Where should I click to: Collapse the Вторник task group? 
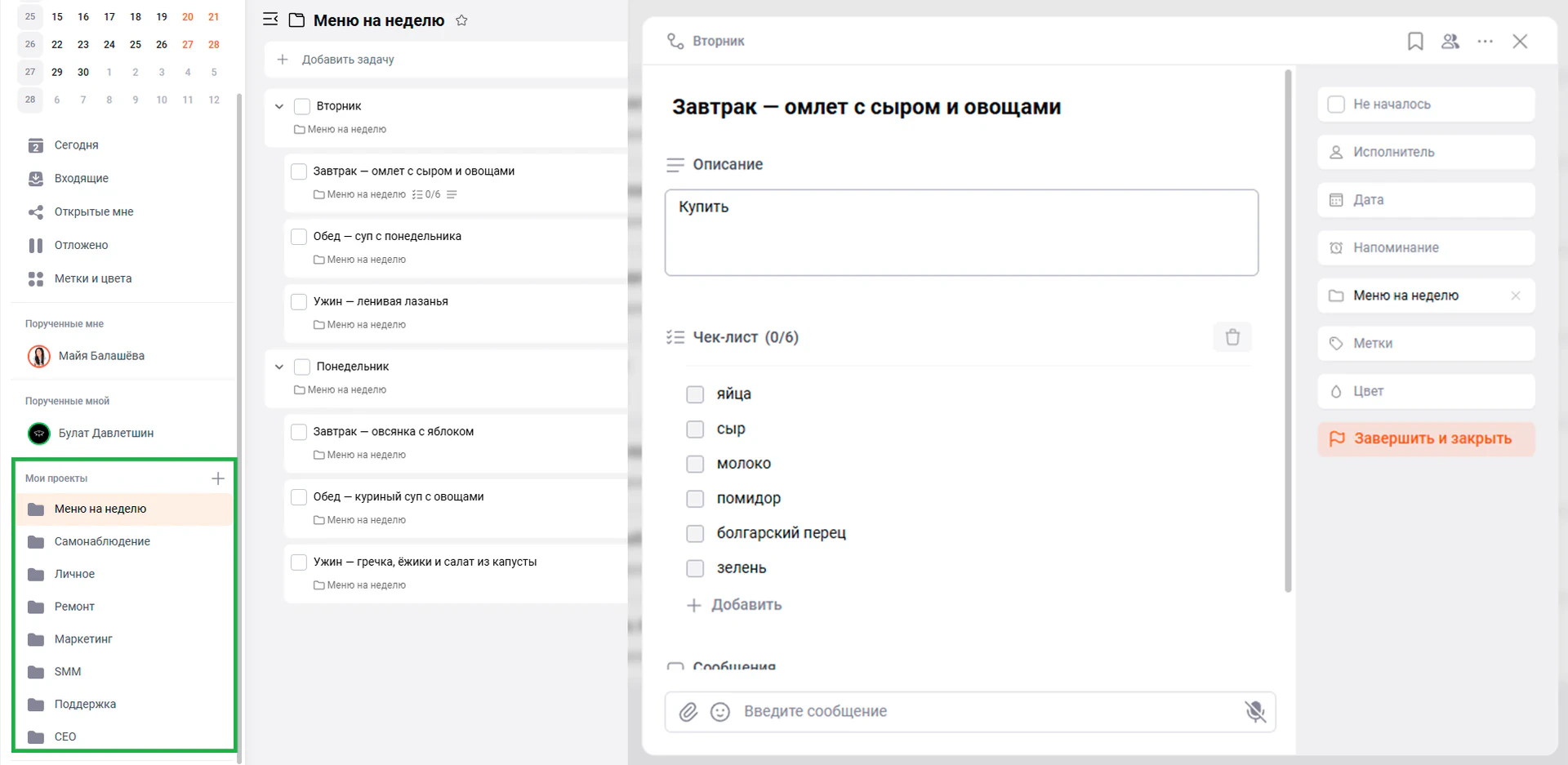279,106
